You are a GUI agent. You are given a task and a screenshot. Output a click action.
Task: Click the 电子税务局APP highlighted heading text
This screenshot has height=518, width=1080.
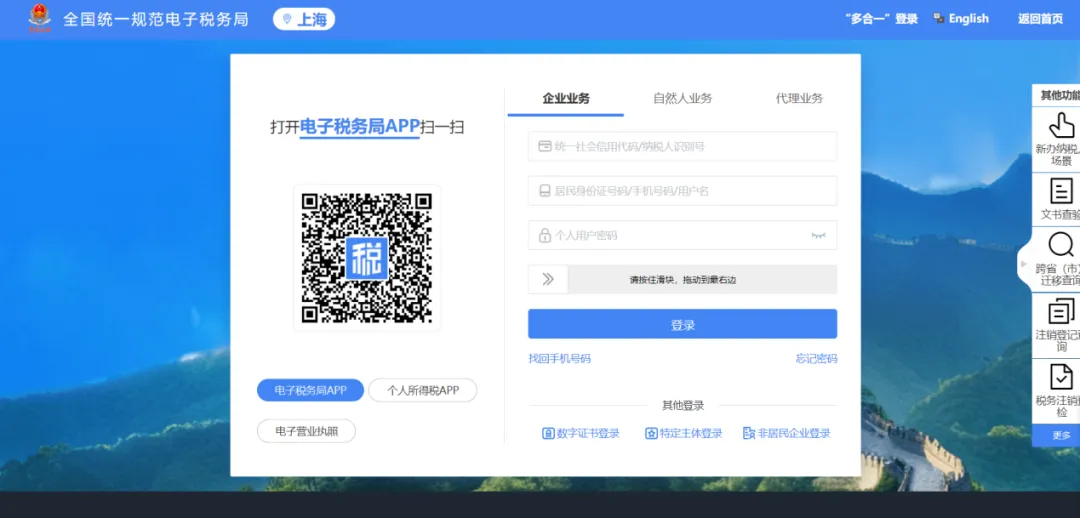click(360, 127)
